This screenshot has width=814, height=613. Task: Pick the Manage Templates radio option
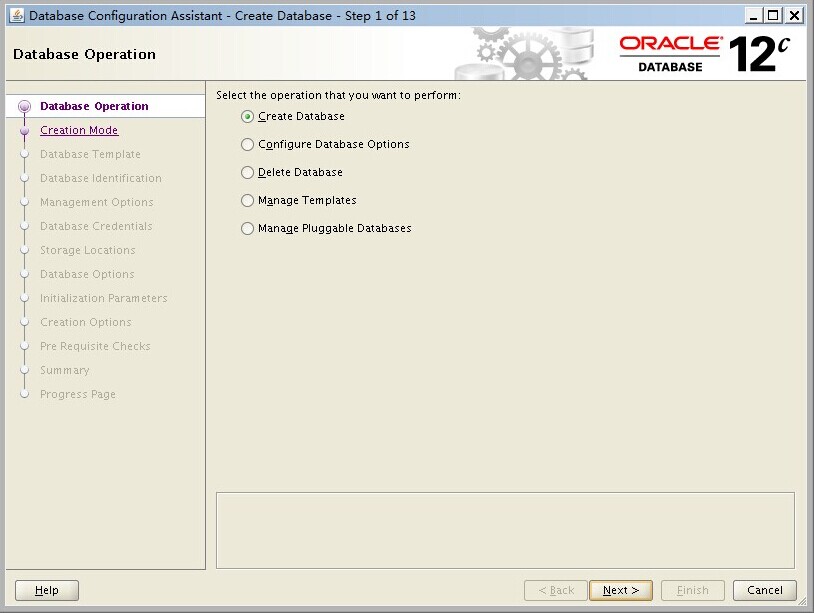(x=248, y=200)
